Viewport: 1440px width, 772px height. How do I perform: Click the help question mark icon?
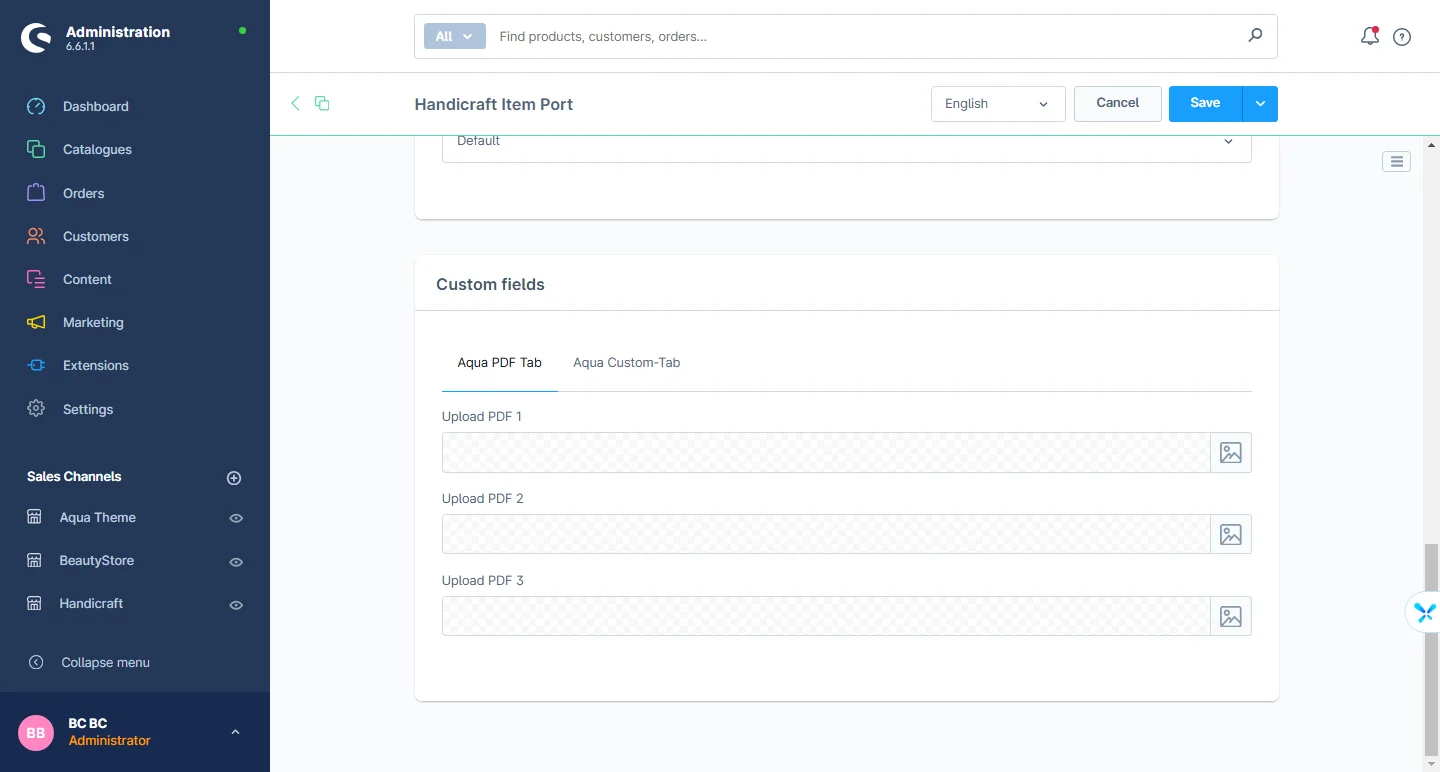tap(1402, 37)
